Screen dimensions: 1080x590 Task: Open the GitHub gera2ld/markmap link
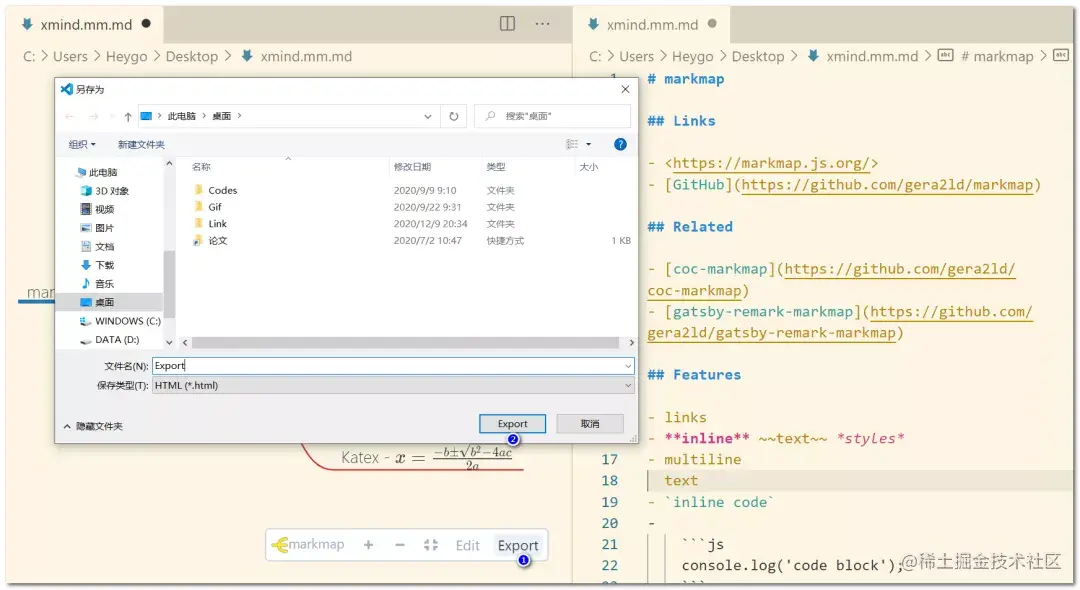pos(887,185)
